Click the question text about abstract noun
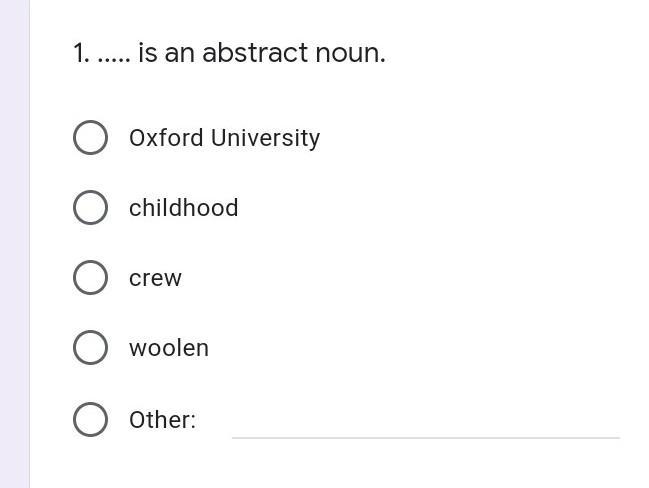Screen dimensions: 649x488 point(229,53)
